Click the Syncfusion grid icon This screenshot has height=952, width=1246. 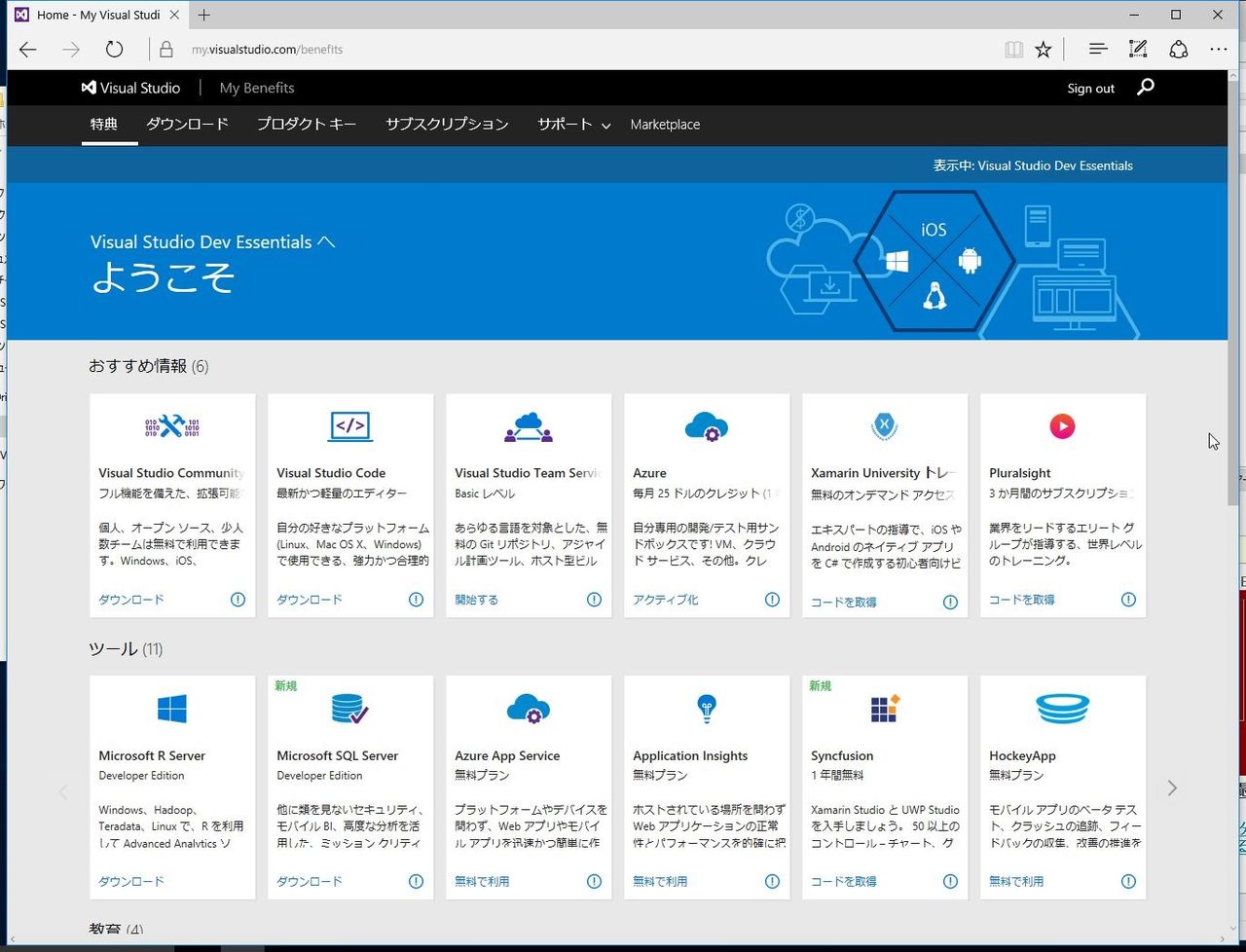point(885,709)
